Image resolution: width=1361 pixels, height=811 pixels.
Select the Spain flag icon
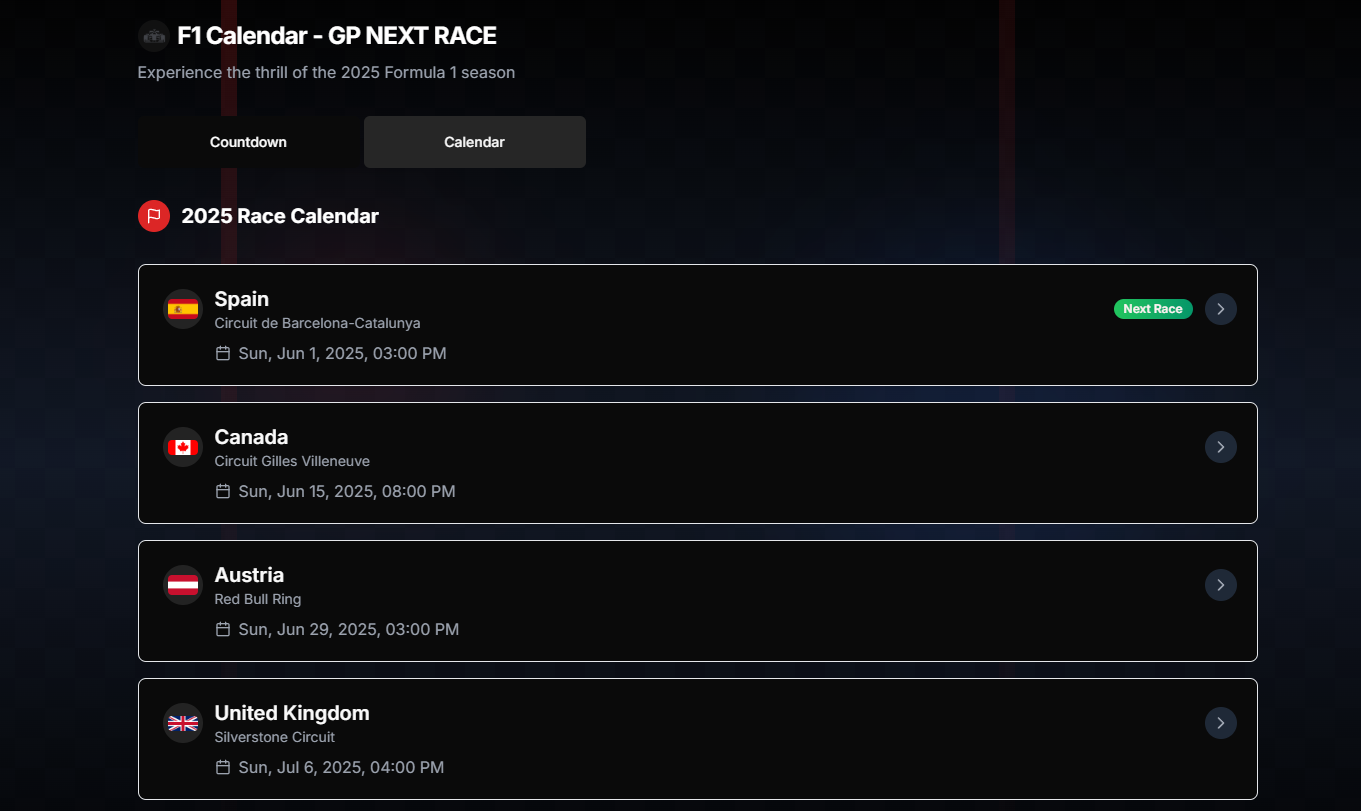(x=183, y=309)
